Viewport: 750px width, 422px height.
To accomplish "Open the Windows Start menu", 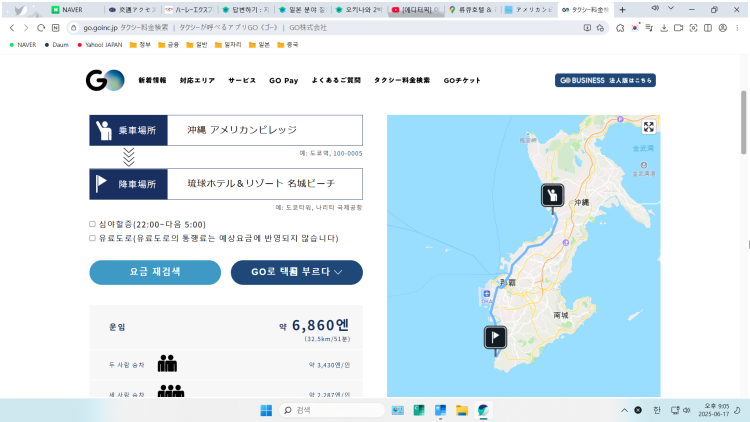I will (266, 410).
